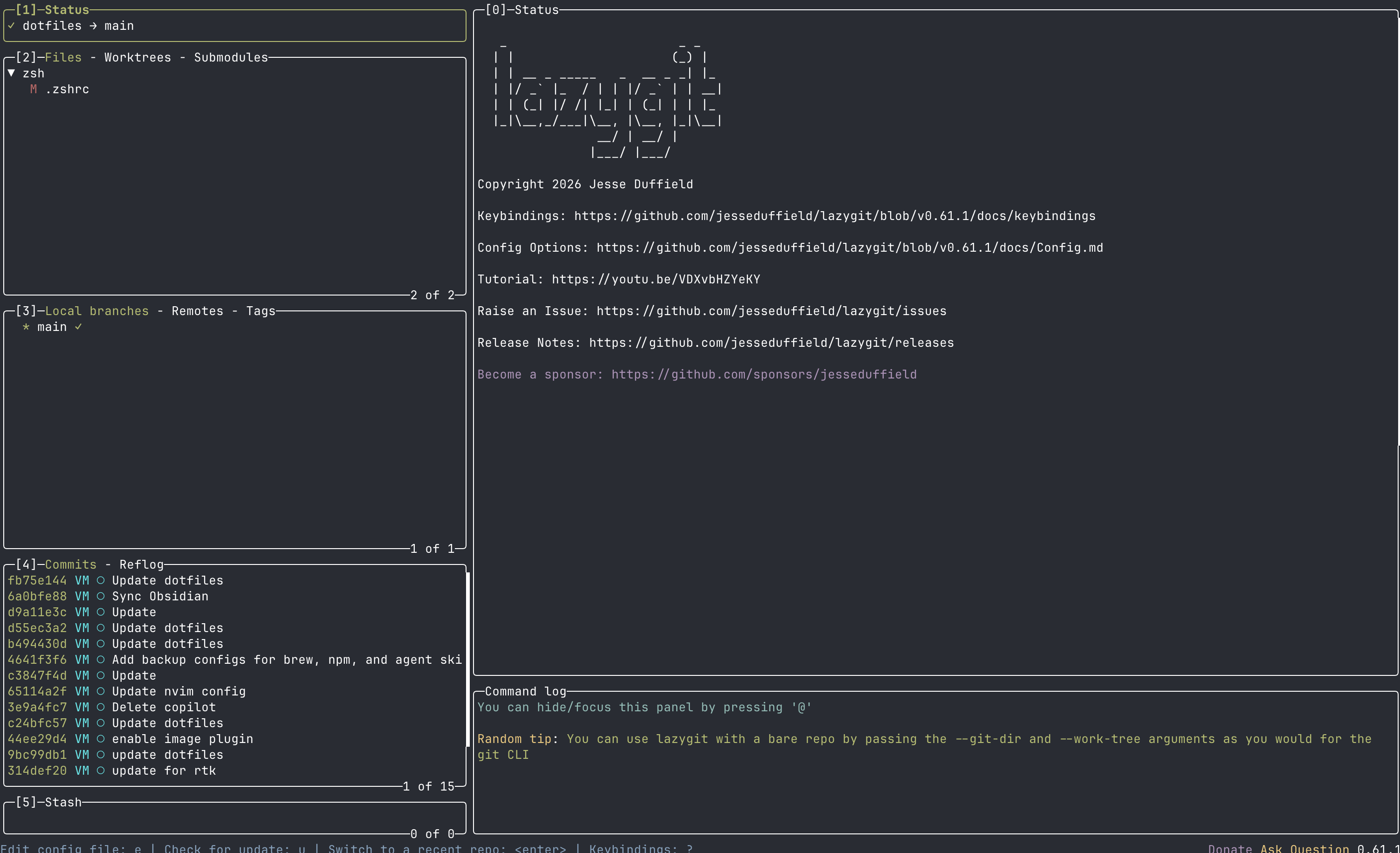1400x853 pixels.
Task: Switch to the Reflog tab
Action: click(142, 564)
